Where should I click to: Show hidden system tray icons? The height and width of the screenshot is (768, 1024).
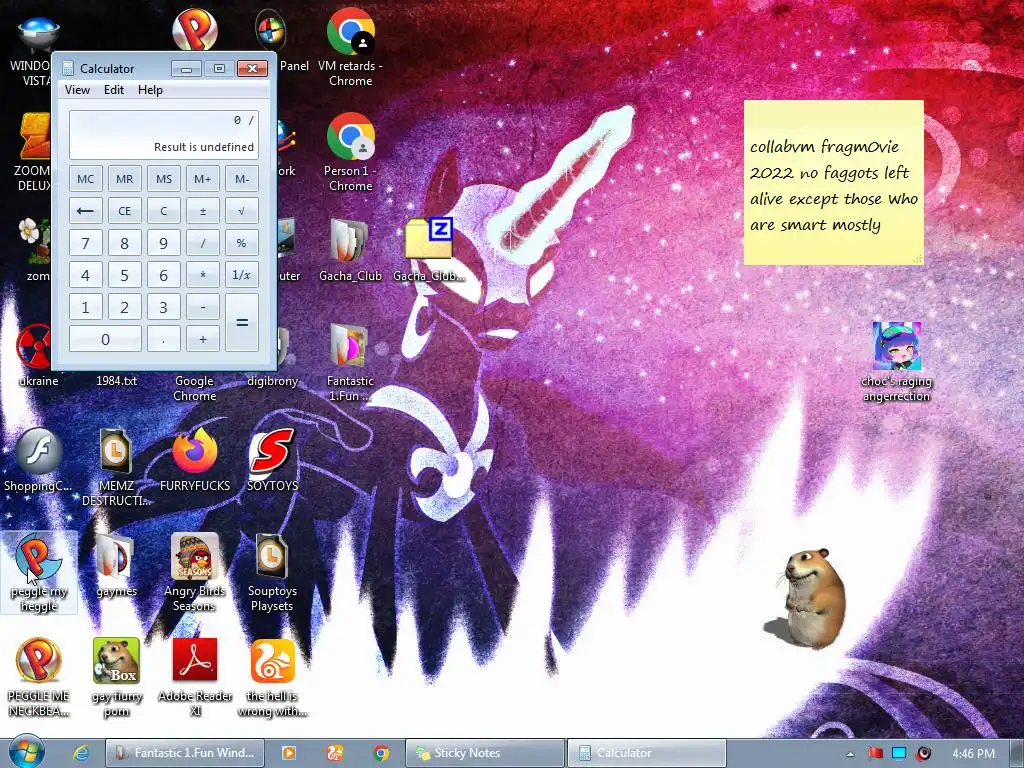pyautogui.click(x=850, y=754)
